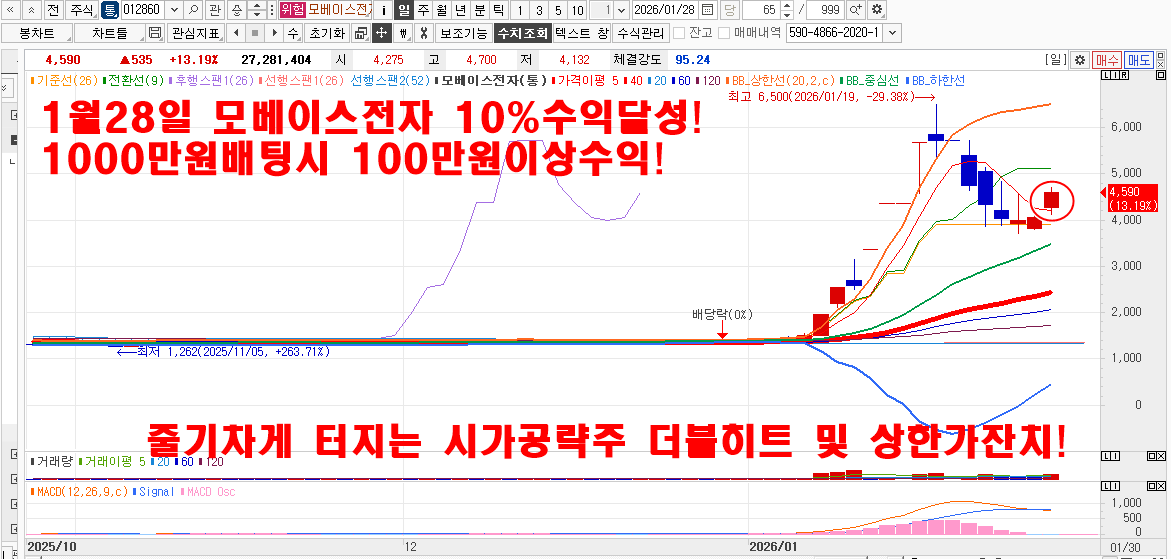
Task: Click the red 매수 buy button
Action: coord(1106,60)
